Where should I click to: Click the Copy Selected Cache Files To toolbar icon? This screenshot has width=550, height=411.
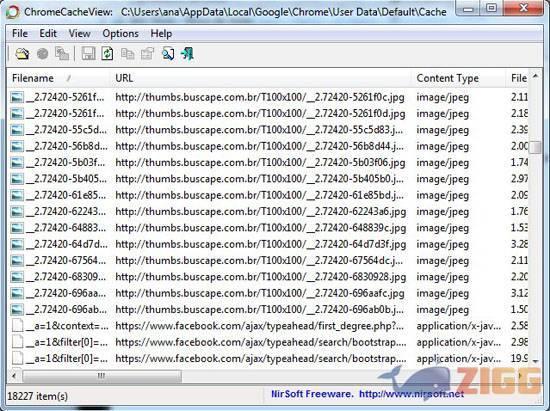pyautogui.click(x=62, y=54)
